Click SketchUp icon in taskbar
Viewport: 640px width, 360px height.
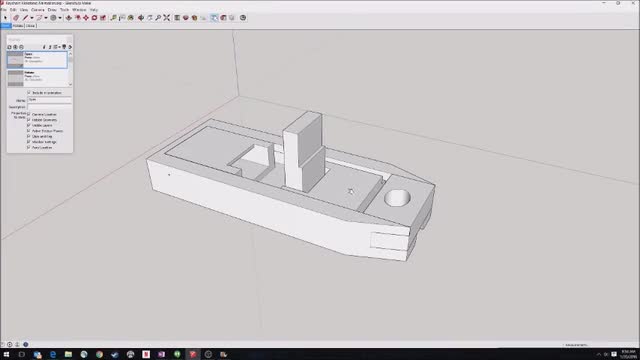point(193,354)
